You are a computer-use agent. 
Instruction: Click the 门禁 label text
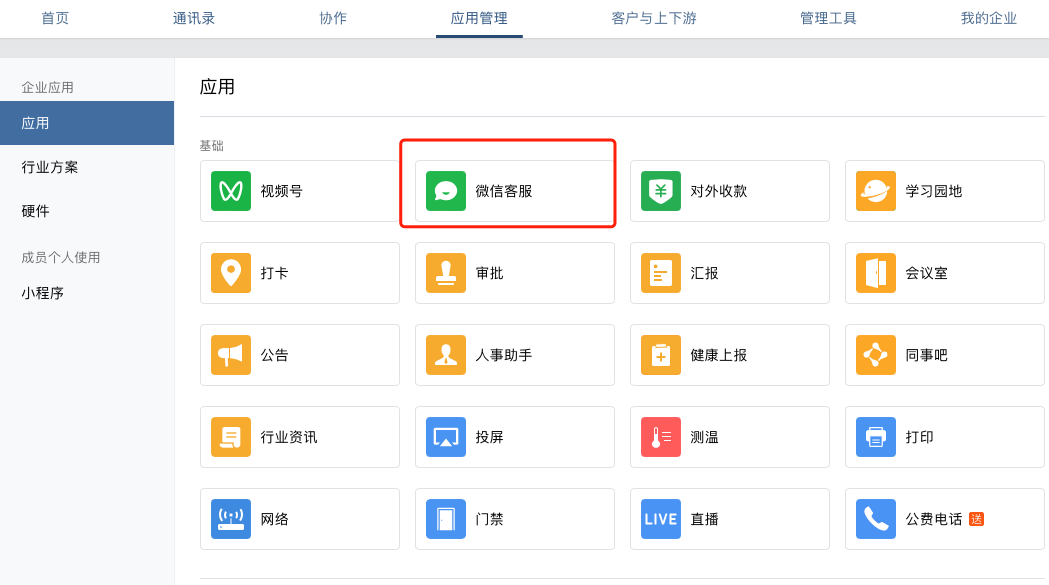(489, 519)
